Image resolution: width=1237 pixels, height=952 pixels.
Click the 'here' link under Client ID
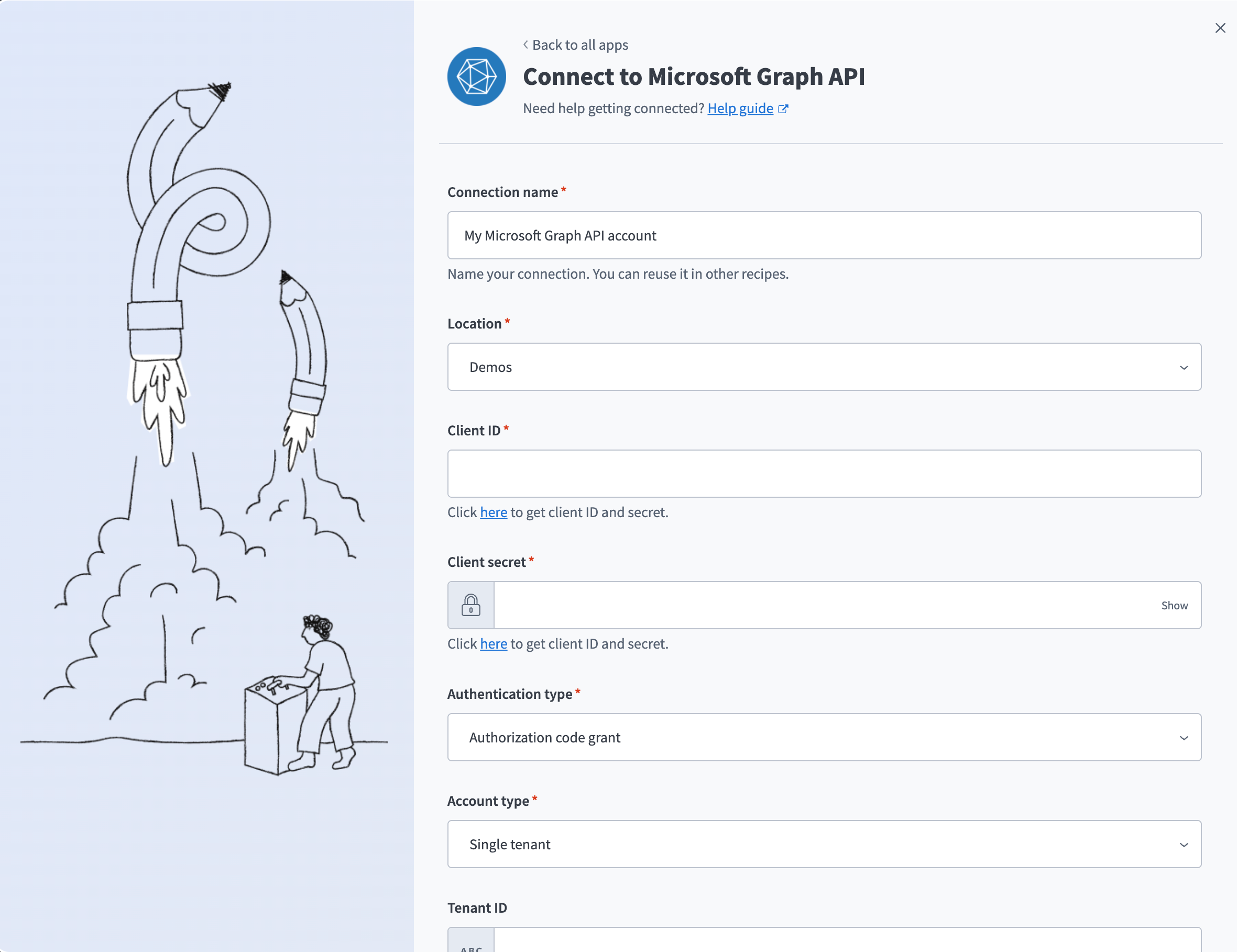(494, 512)
